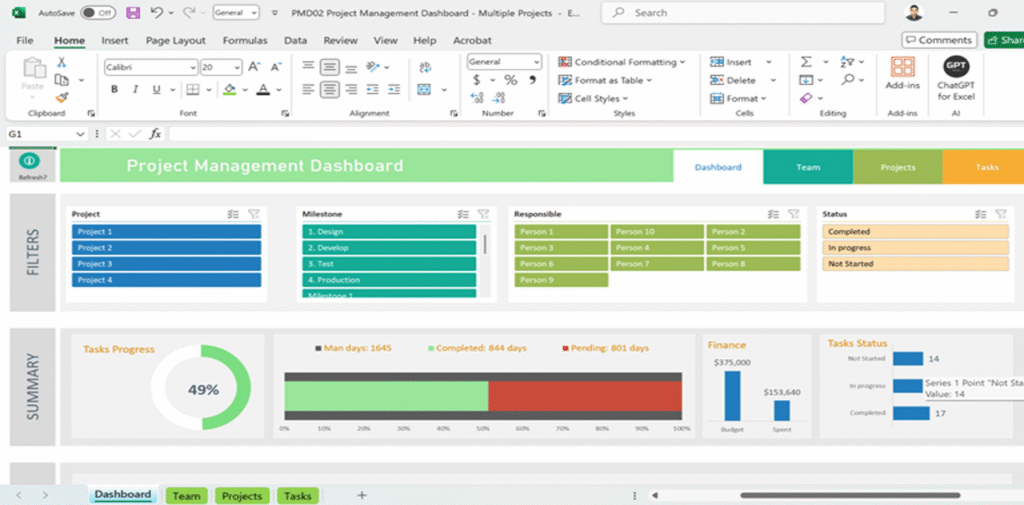Image resolution: width=1024 pixels, height=505 pixels.
Task: Click the AutoSum sigma icon
Action: coord(806,62)
